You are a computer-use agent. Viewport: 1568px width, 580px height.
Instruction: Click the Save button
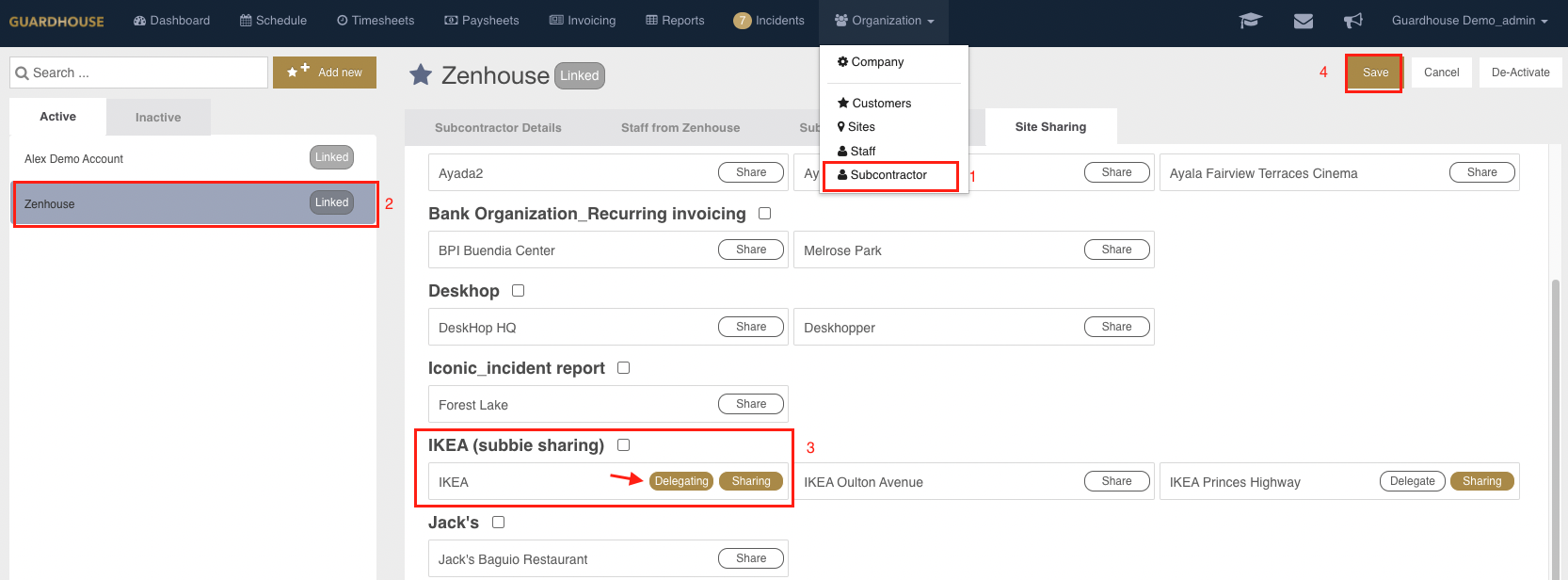pyautogui.click(x=1375, y=72)
